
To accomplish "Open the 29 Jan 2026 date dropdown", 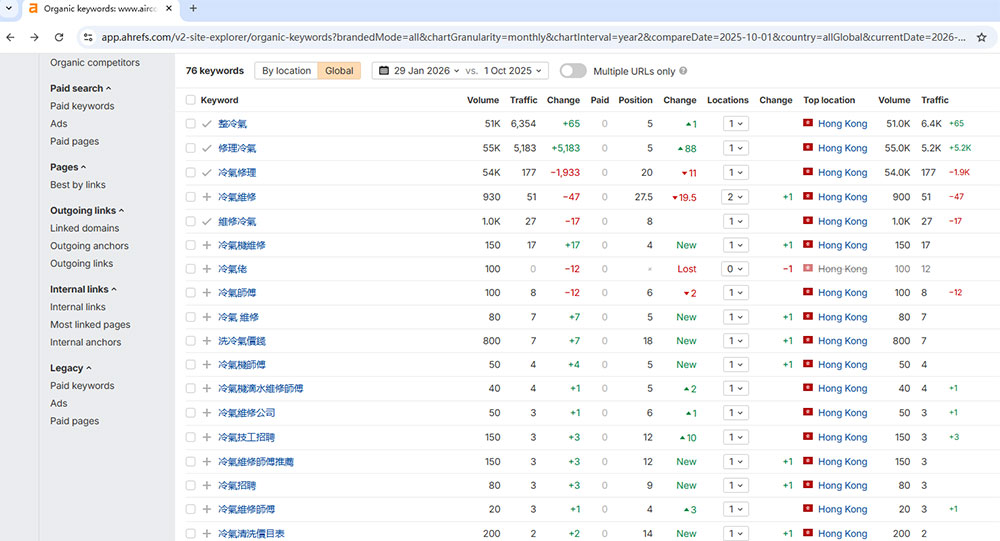I will click(x=419, y=71).
